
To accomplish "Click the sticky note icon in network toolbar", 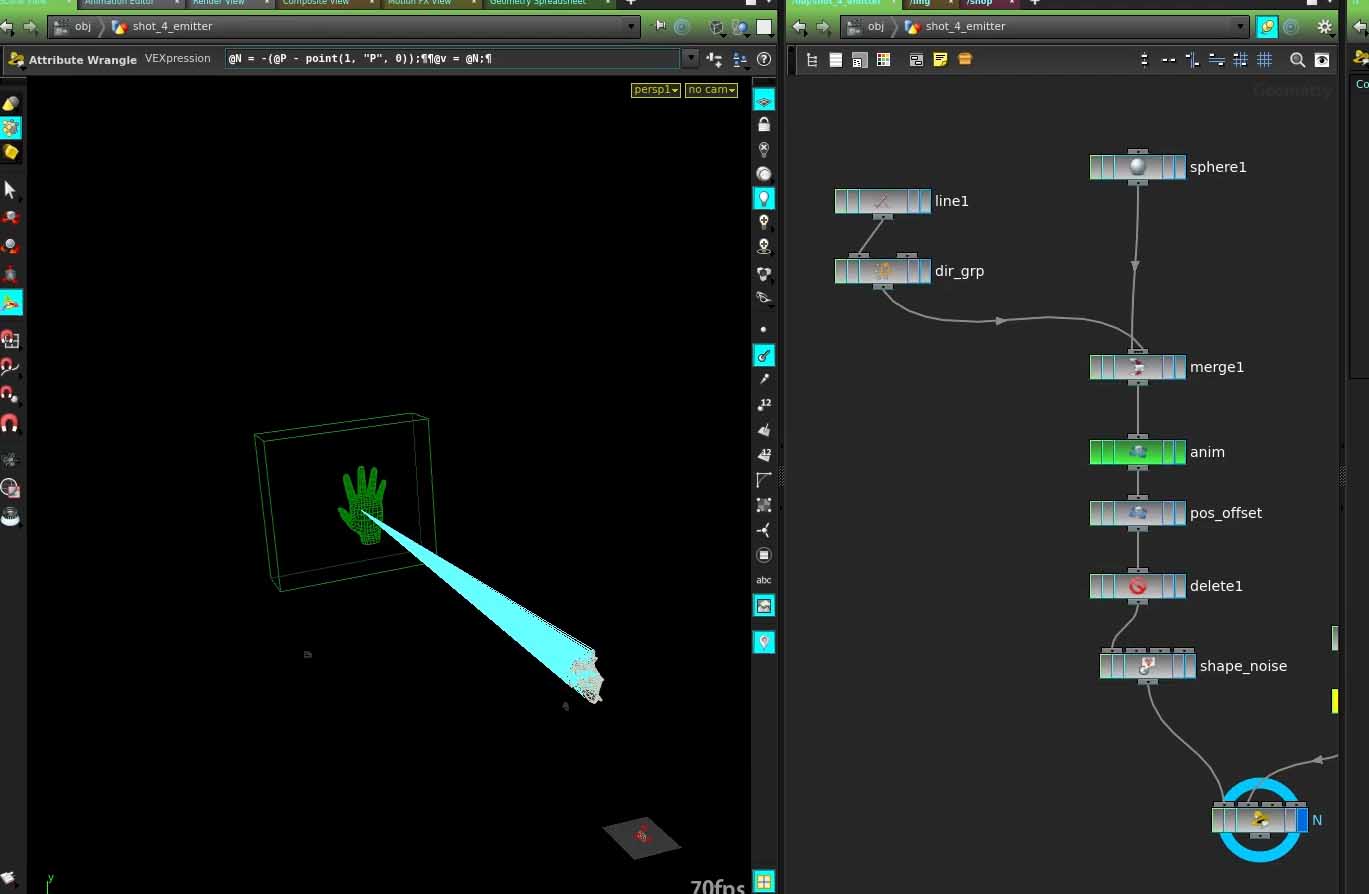I will [940, 60].
